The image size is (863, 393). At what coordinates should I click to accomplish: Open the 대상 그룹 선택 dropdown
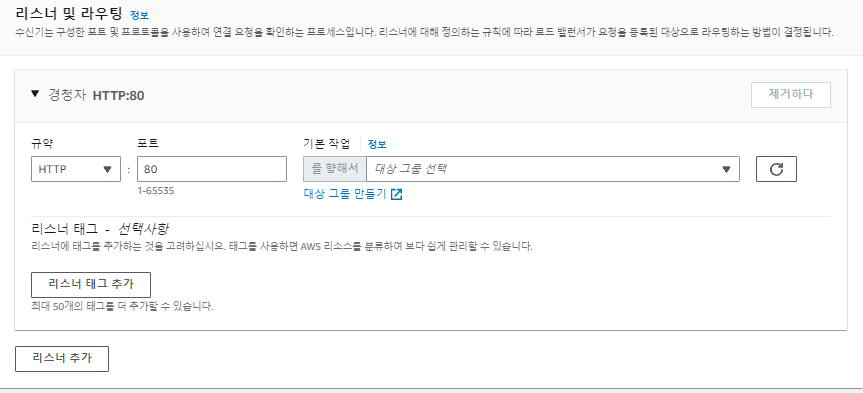tap(553, 169)
